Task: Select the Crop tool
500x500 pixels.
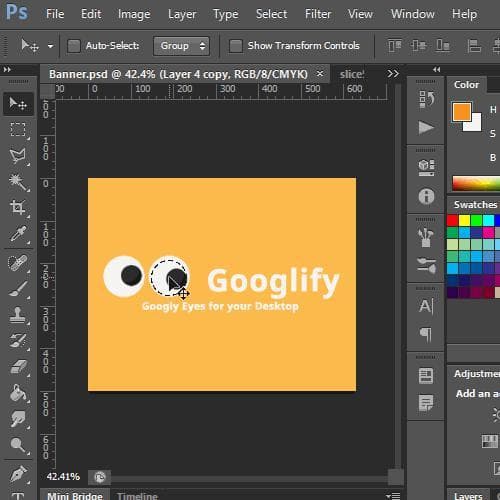Action: [x=18, y=207]
